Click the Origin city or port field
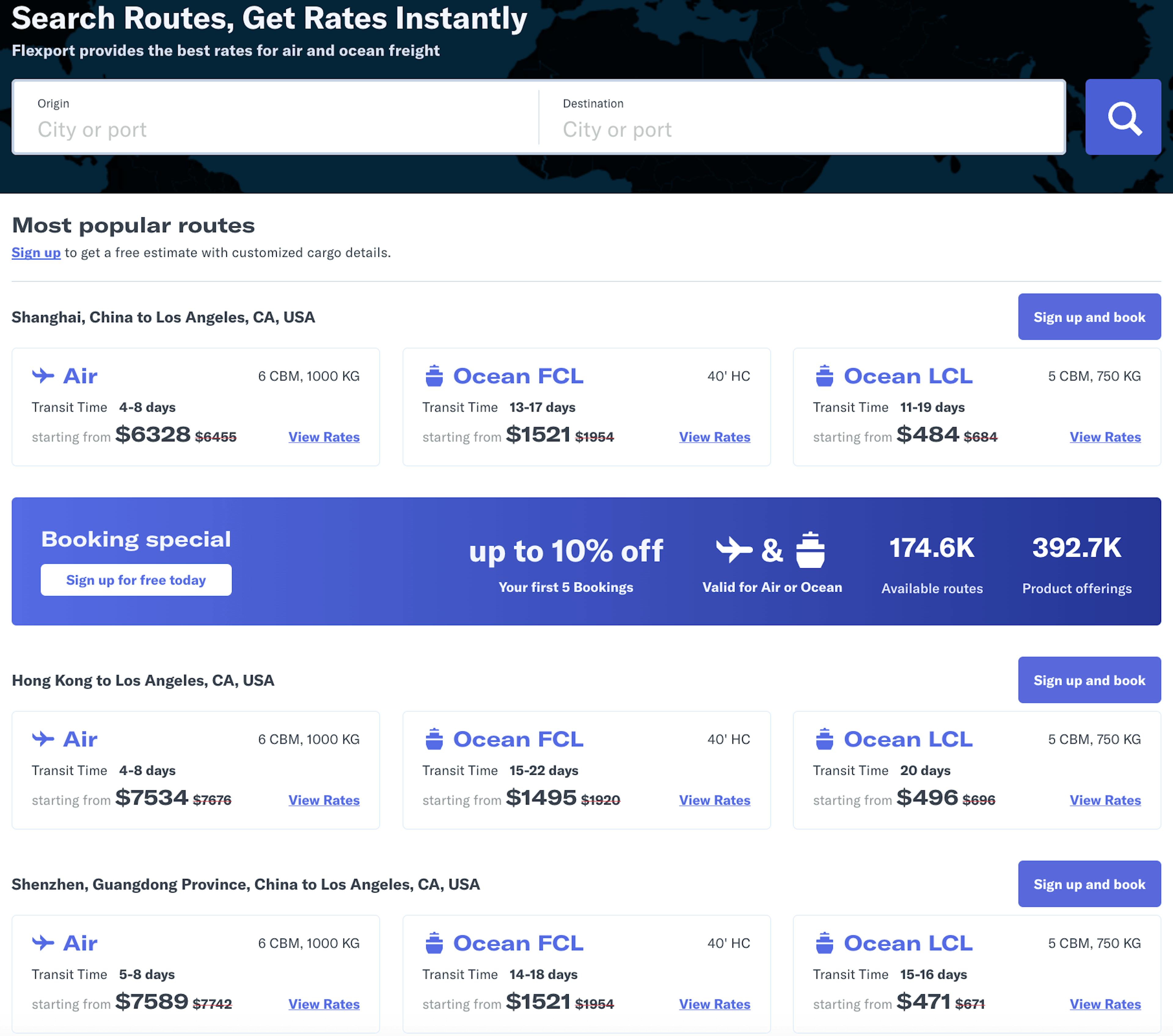The height and width of the screenshot is (1036, 1173). click(x=229, y=129)
